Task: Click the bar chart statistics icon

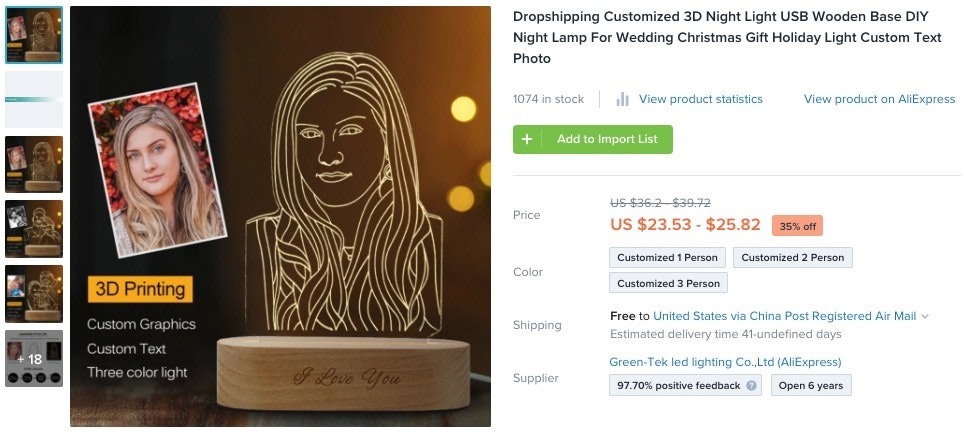Action: 623,99
